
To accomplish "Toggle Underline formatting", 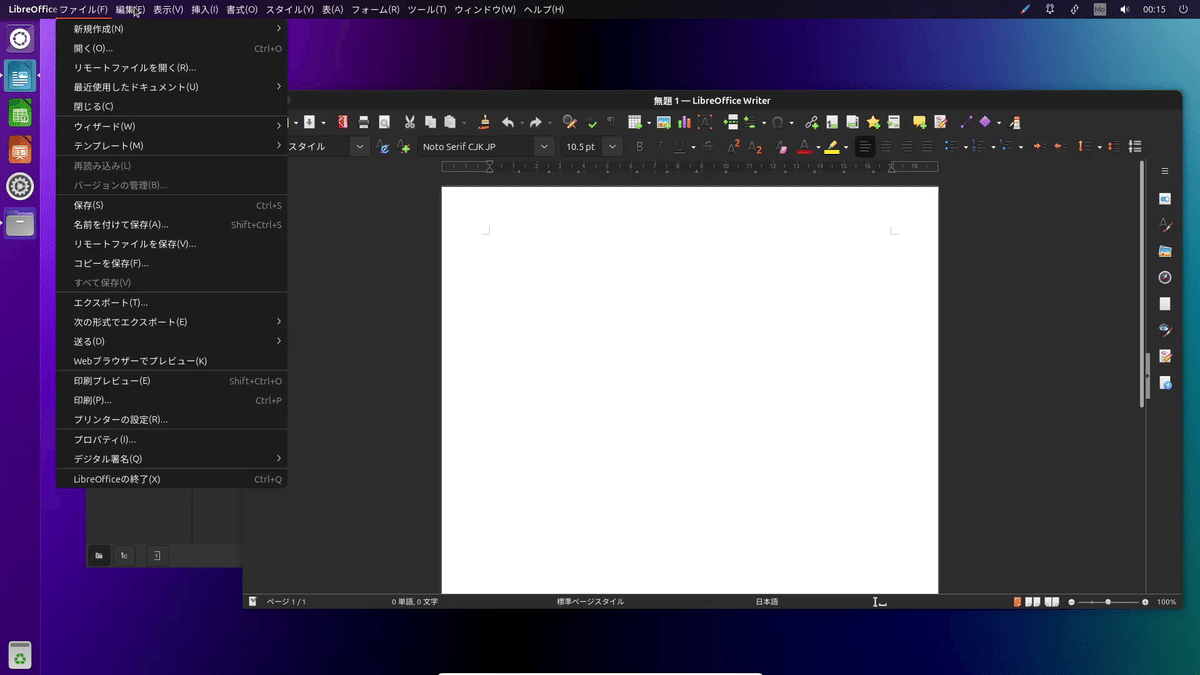I will click(679, 147).
